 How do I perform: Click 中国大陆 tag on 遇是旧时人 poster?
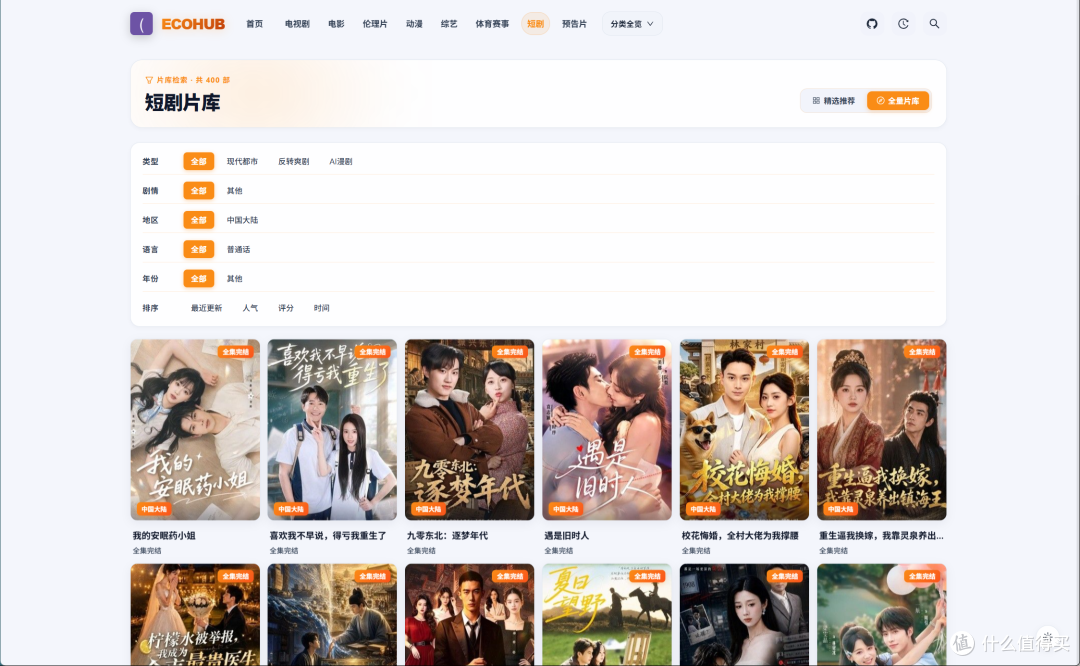565,509
